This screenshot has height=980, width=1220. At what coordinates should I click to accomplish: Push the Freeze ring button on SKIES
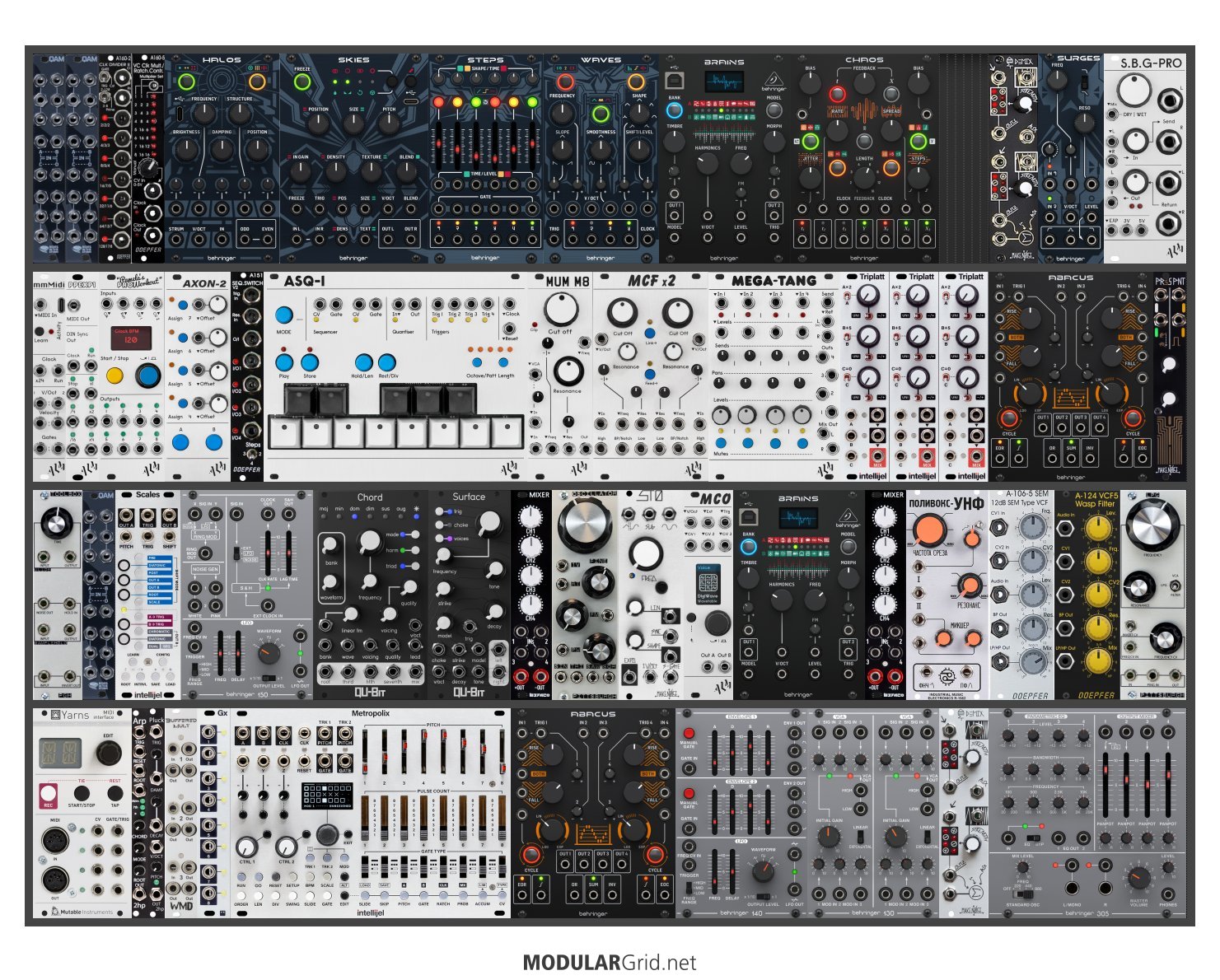click(302, 82)
